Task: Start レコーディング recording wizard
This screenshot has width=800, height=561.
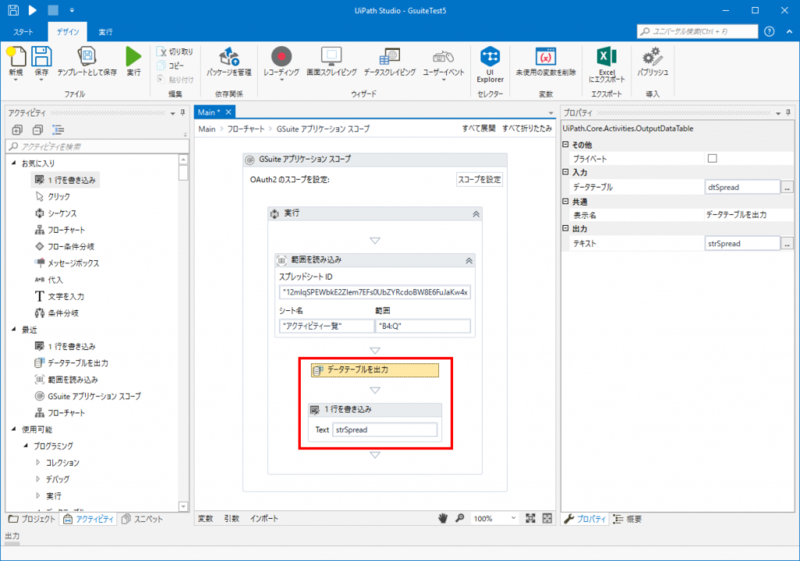Action: coord(281,62)
